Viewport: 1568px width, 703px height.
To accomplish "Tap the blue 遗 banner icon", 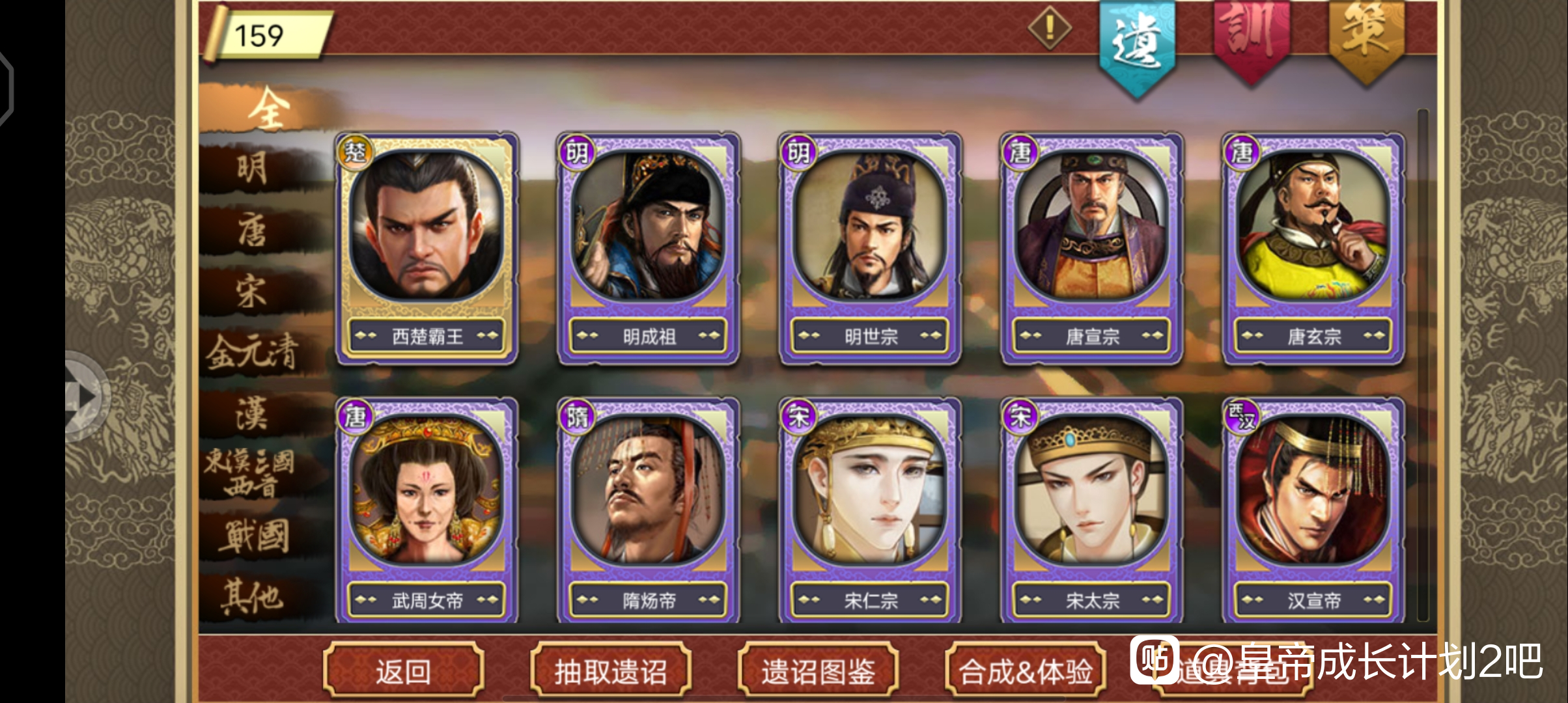I will click(x=1137, y=47).
